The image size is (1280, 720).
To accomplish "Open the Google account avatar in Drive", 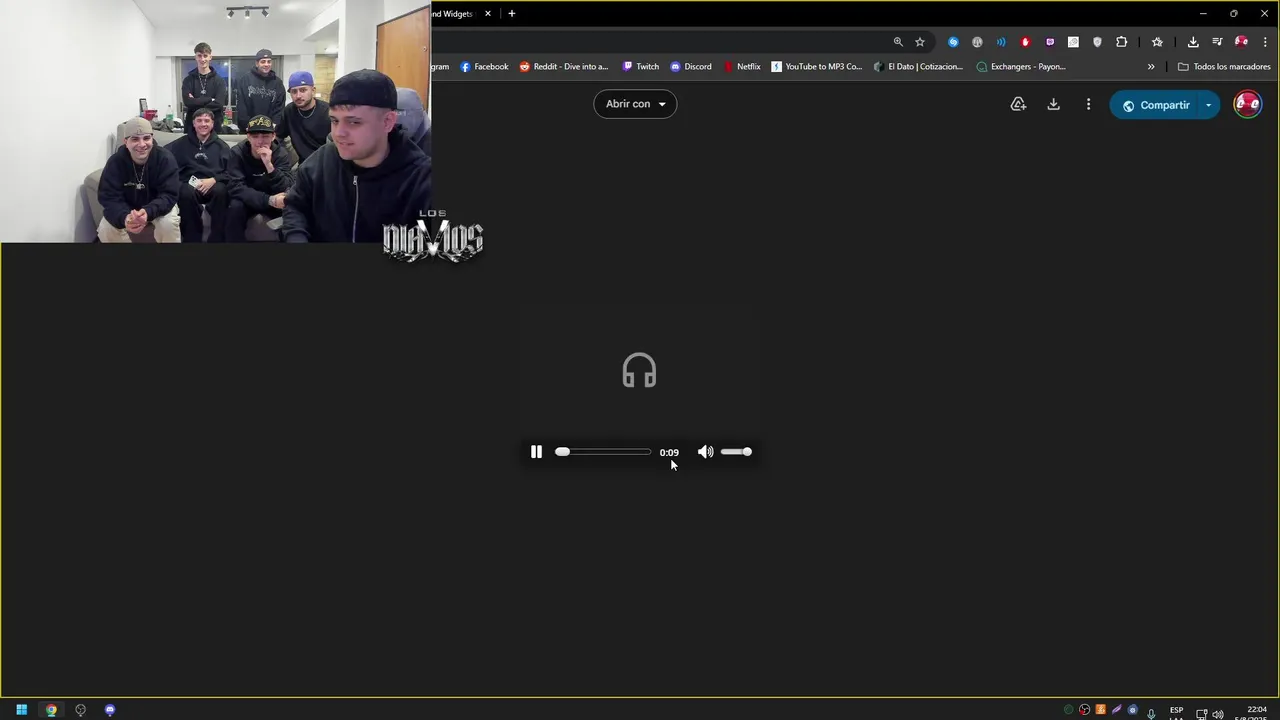I will 1247,104.
